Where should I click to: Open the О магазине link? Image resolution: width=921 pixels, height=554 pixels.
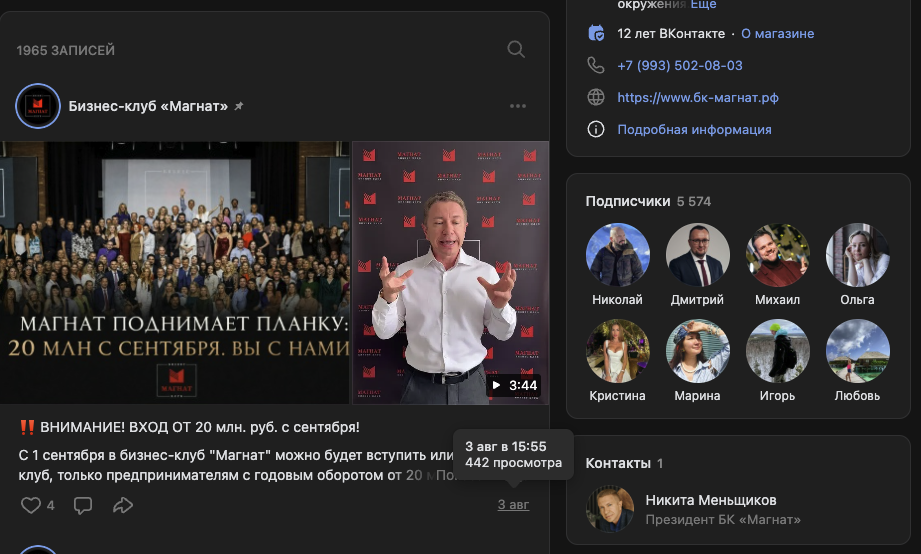pyautogui.click(x=777, y=33)
